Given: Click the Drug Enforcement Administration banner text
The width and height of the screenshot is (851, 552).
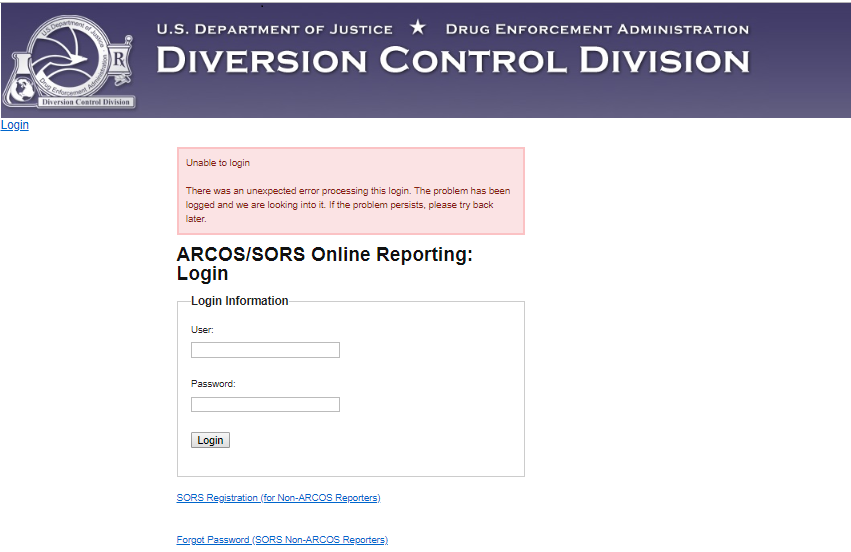Looking at the screenshot, I should point(597,29).
